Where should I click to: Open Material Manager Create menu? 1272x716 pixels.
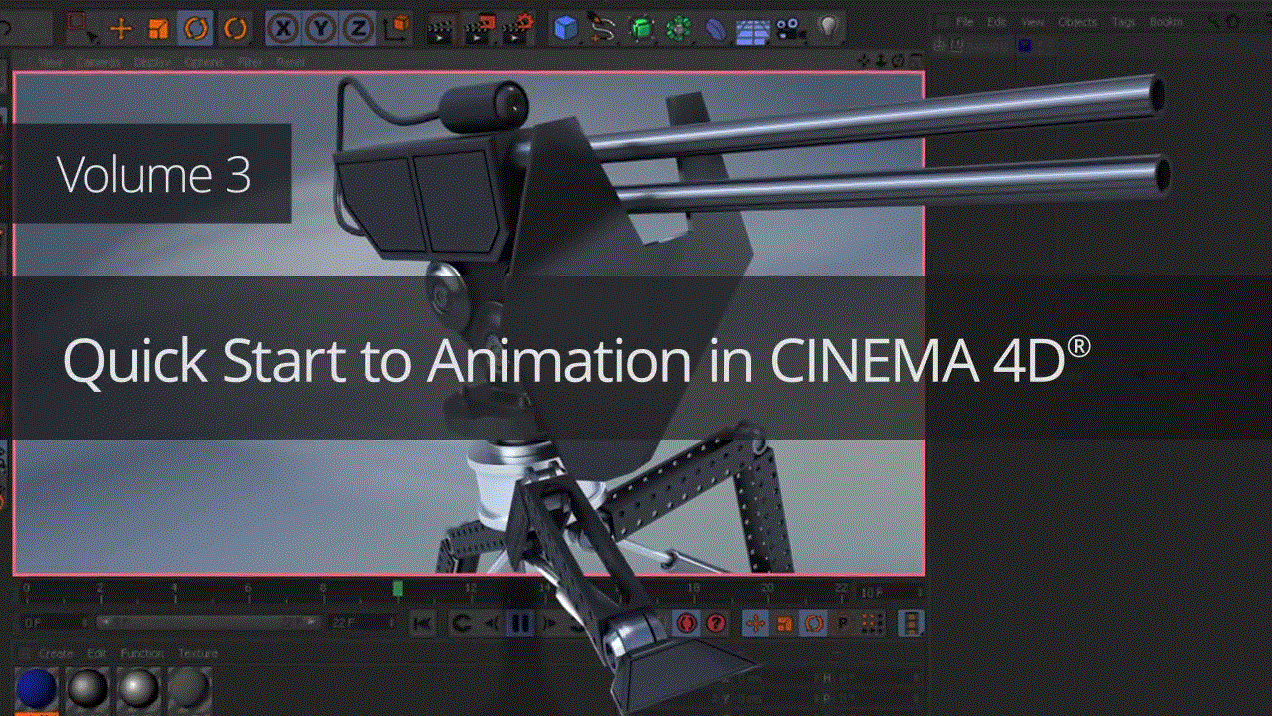(55, 653)
